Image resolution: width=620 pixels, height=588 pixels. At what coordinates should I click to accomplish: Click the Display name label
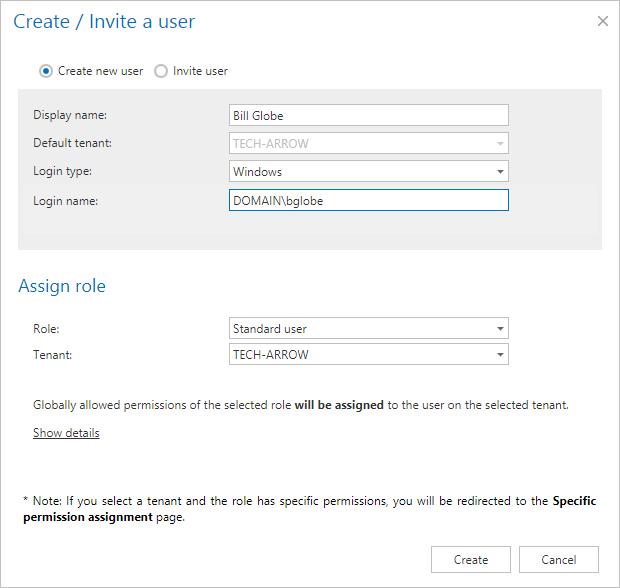click(x=70, y=115)
